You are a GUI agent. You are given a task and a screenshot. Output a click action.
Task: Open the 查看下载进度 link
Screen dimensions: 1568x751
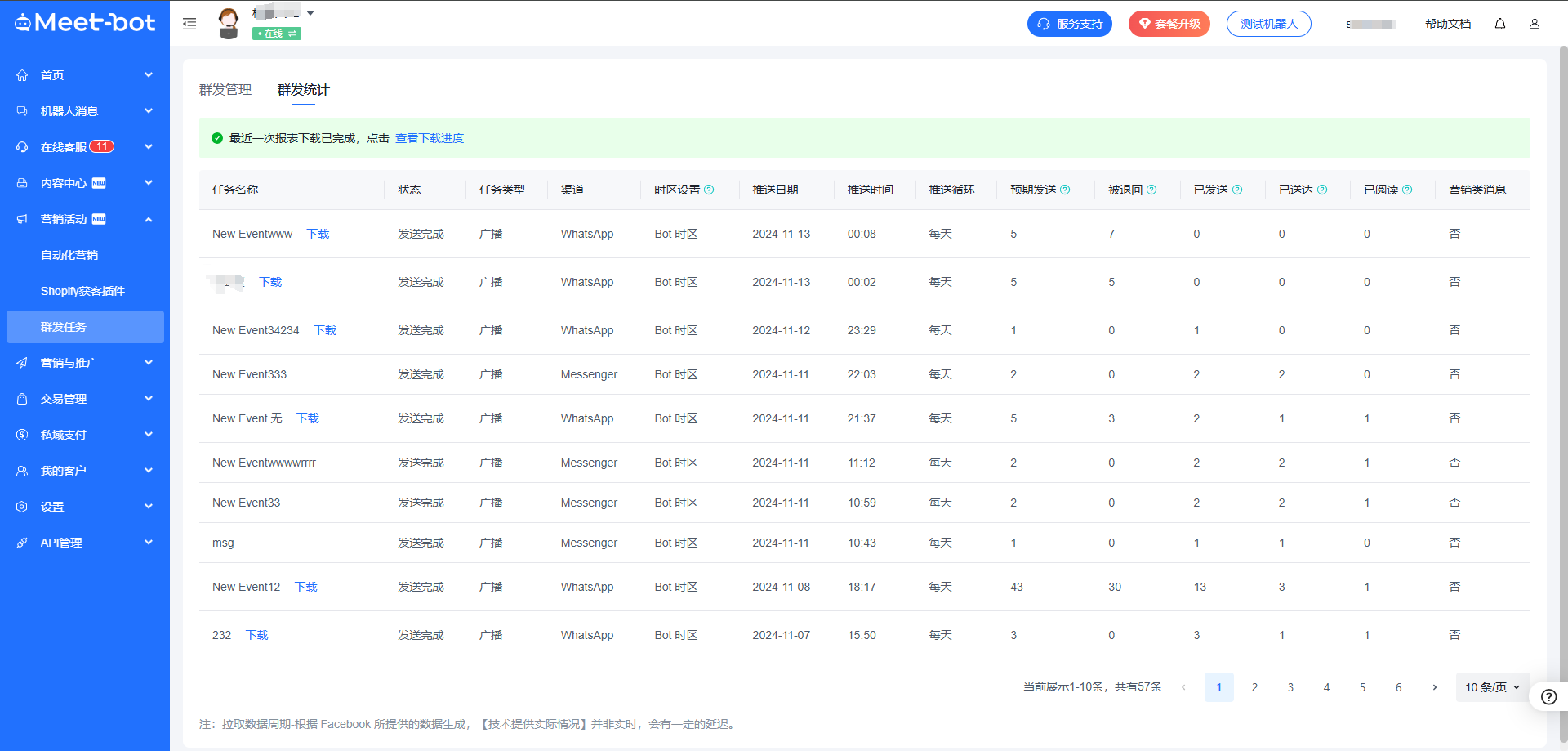(430, 138)
